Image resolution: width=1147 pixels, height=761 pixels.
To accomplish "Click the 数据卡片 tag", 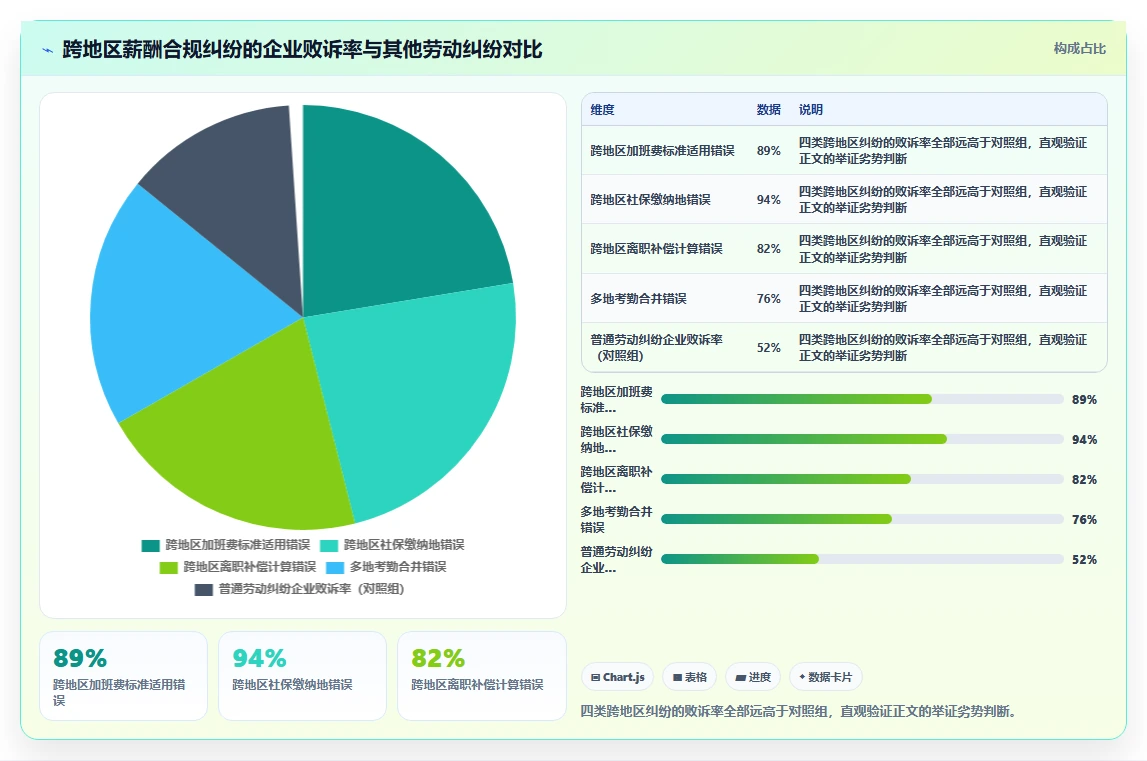I will [826, 678].
